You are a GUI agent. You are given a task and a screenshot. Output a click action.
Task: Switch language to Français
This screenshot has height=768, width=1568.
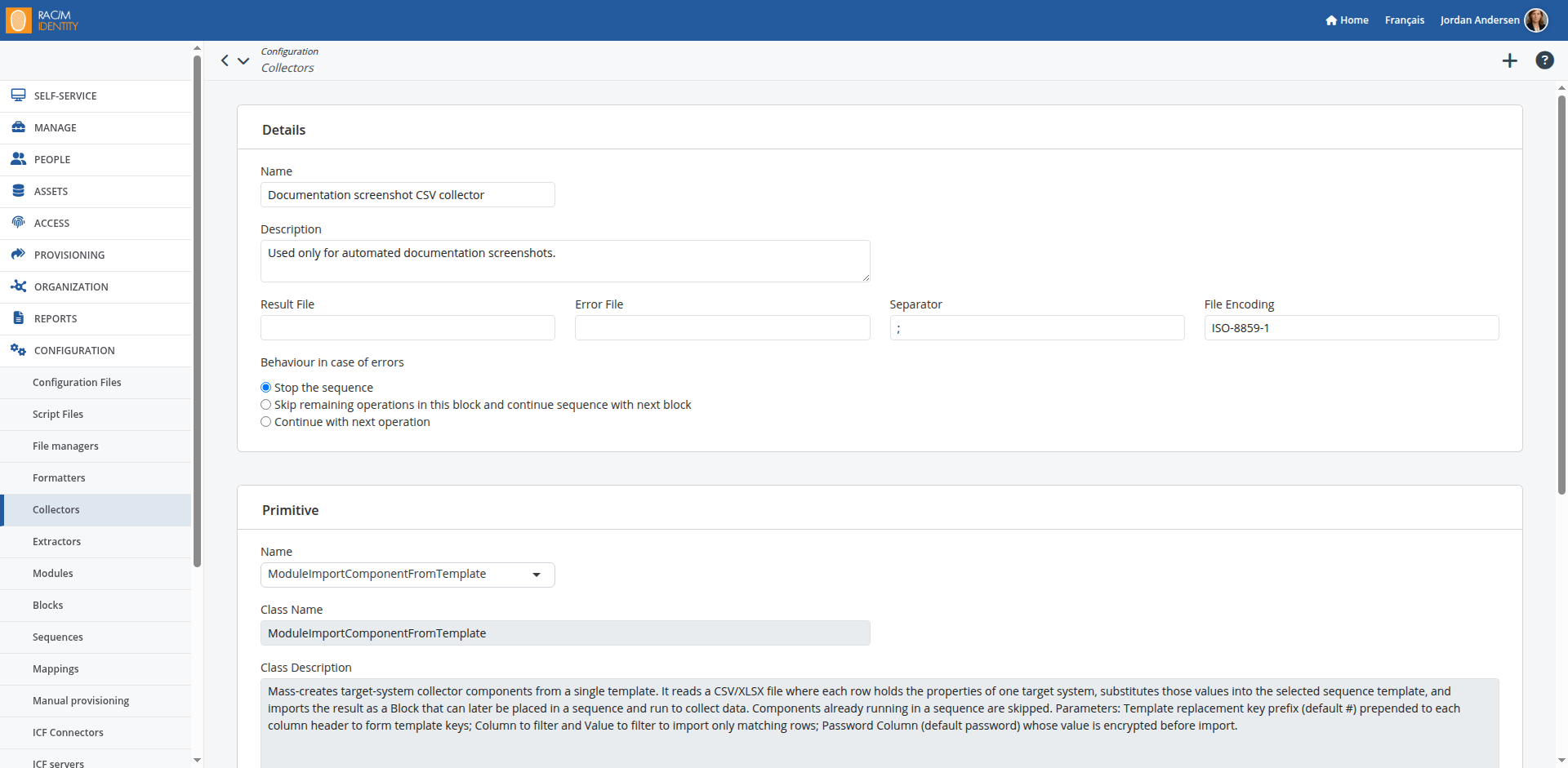pos(1404,20)
